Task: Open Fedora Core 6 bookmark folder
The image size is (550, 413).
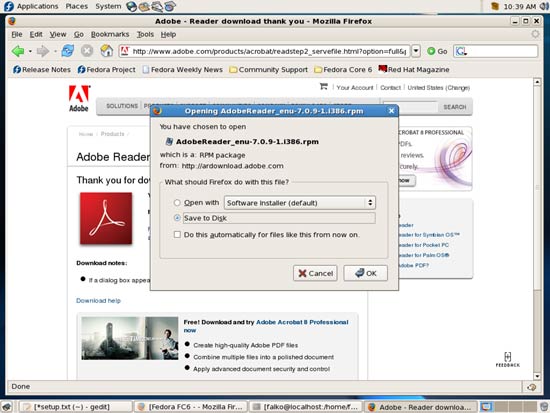Action: (x=343, y=69)
